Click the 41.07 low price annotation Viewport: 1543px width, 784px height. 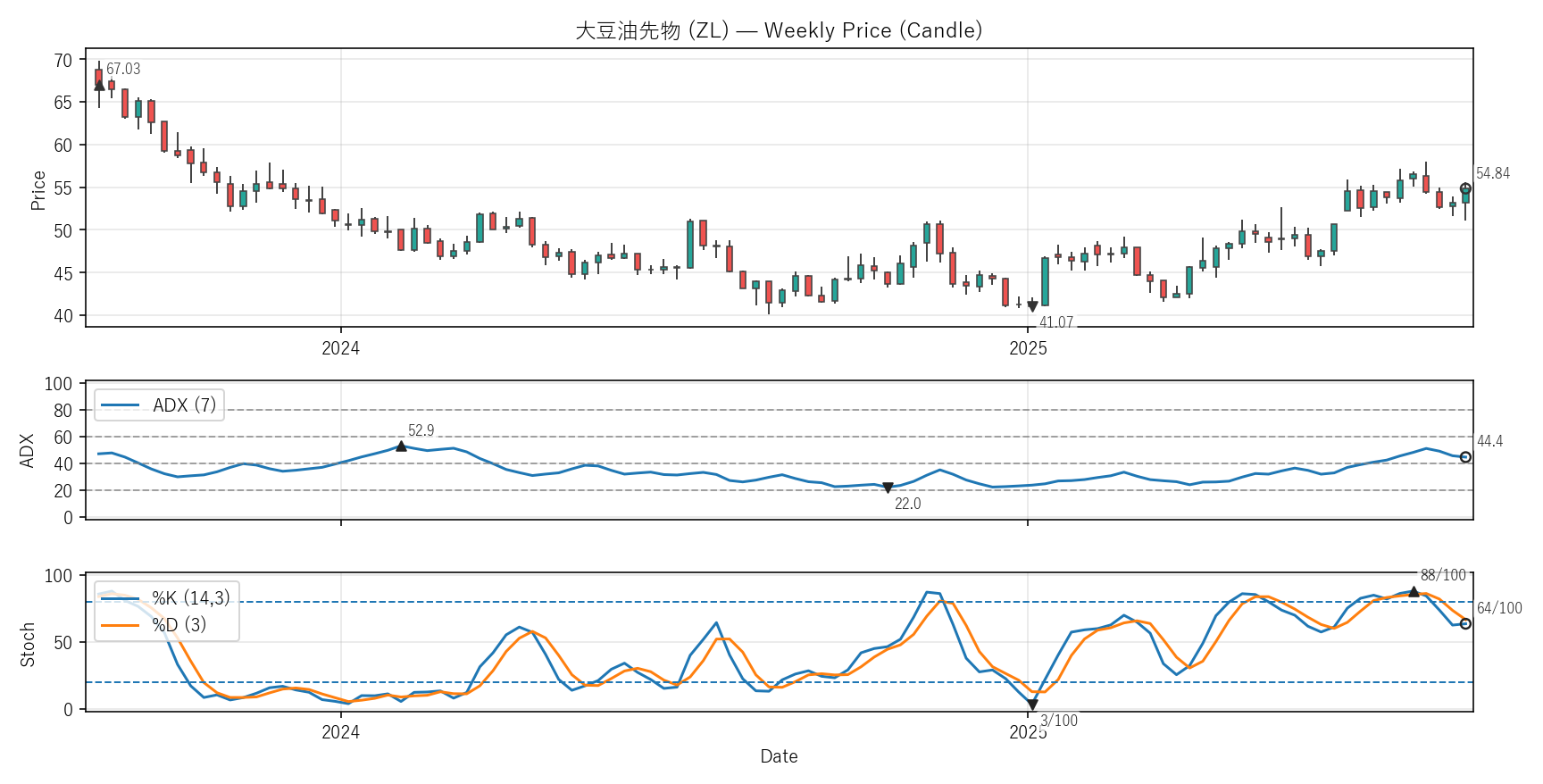click(x=1056, y=322)
